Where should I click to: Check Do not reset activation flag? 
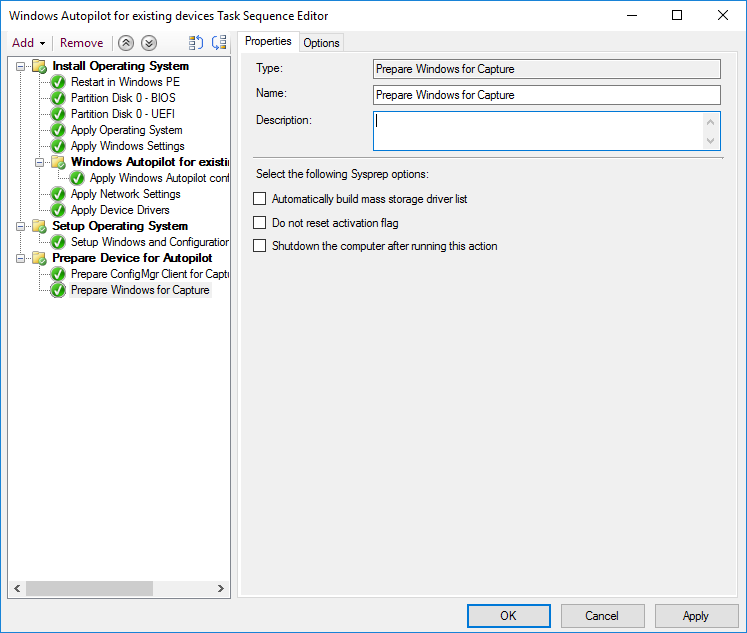pyautogui.click(x=259, y=222)
